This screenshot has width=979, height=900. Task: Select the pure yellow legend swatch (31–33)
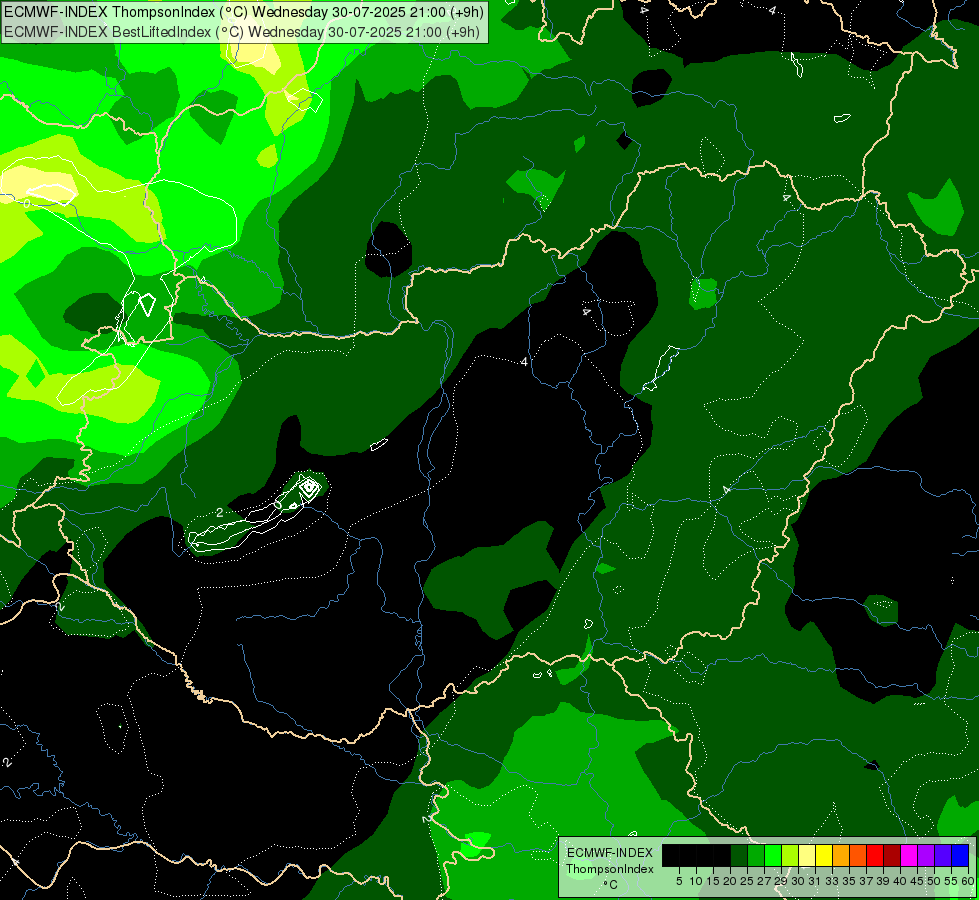pos(824,855)
